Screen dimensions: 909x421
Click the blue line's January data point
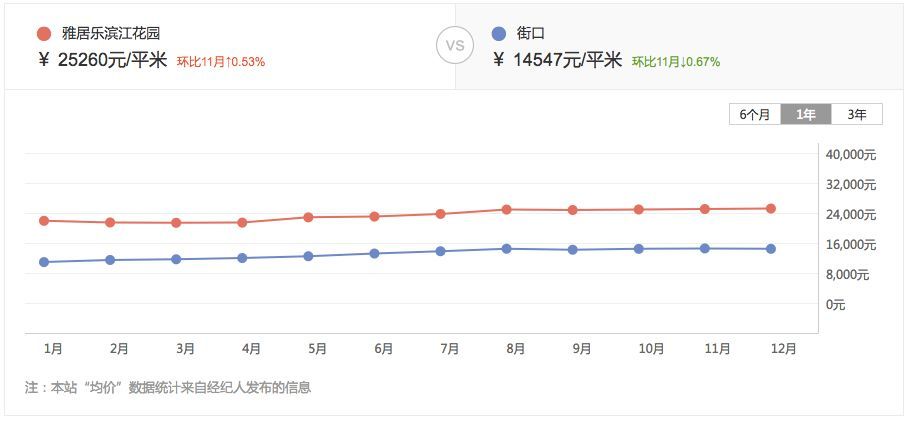click(44, 262)
